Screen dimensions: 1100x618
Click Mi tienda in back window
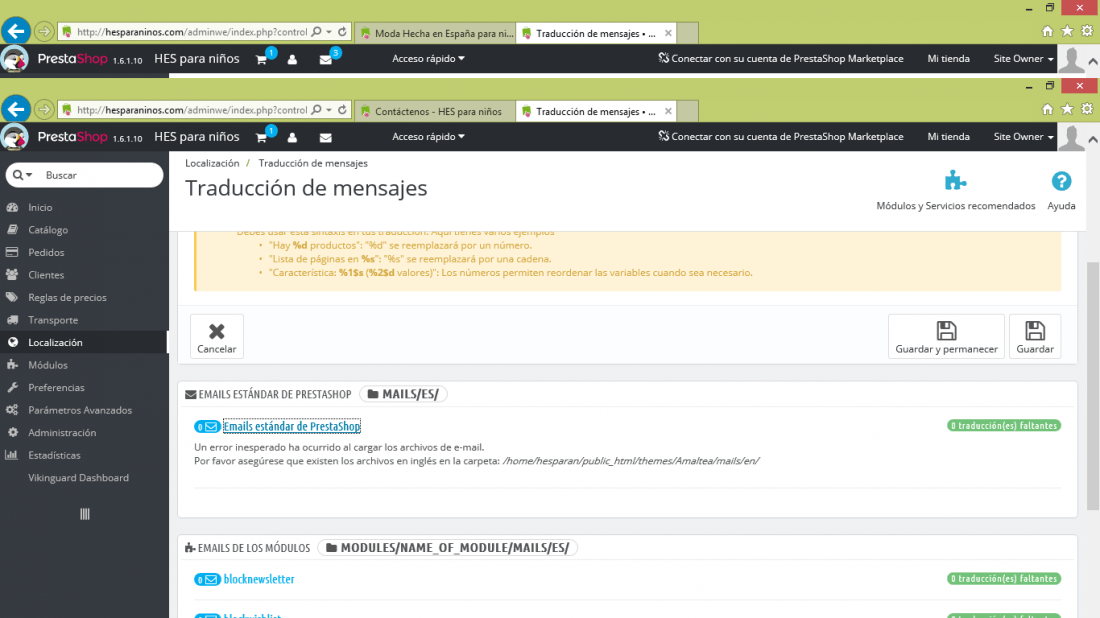click(x=948, y=58)
